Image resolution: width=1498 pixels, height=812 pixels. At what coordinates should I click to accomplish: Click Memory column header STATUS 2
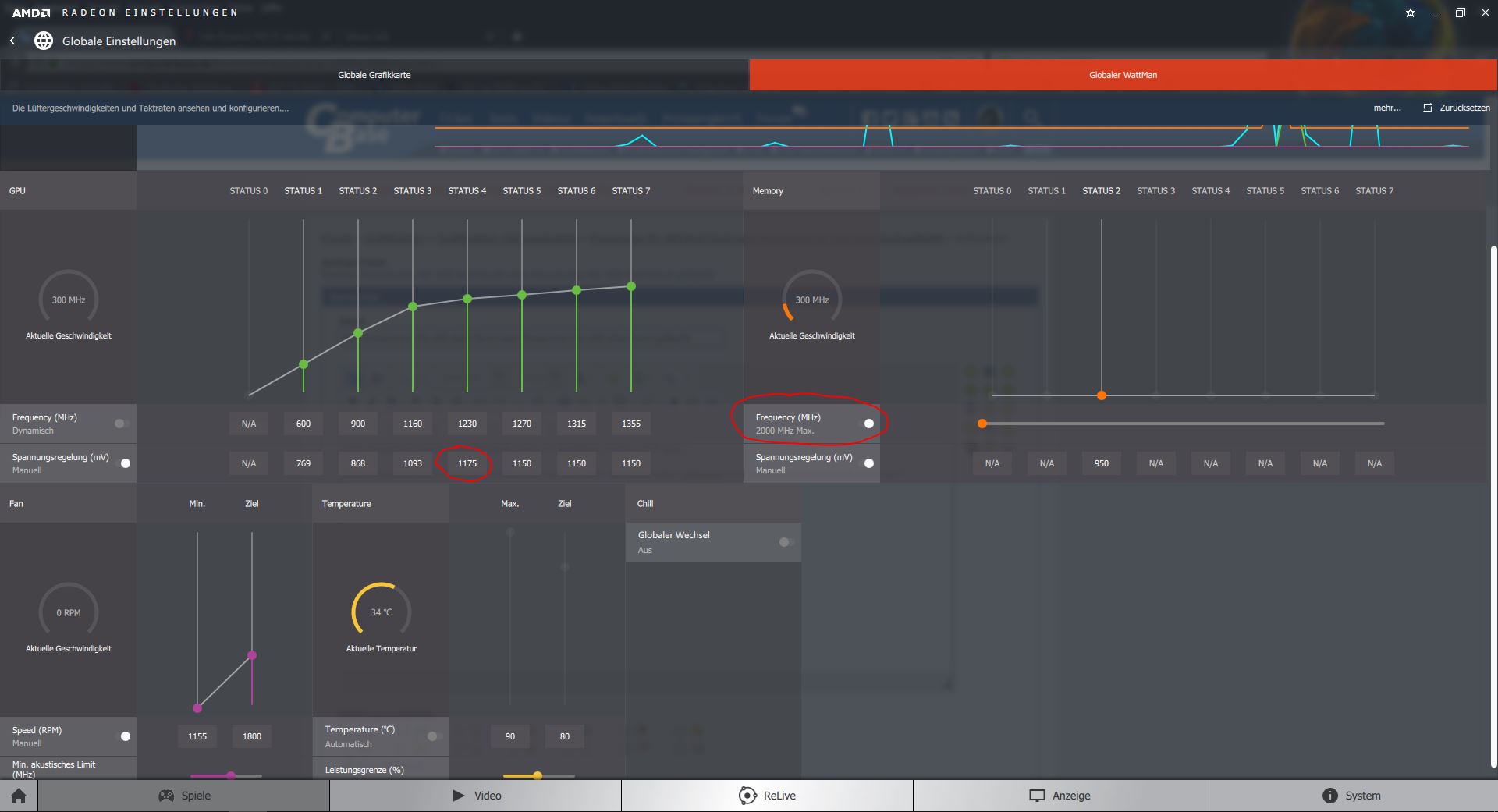tap(1102, 190)
